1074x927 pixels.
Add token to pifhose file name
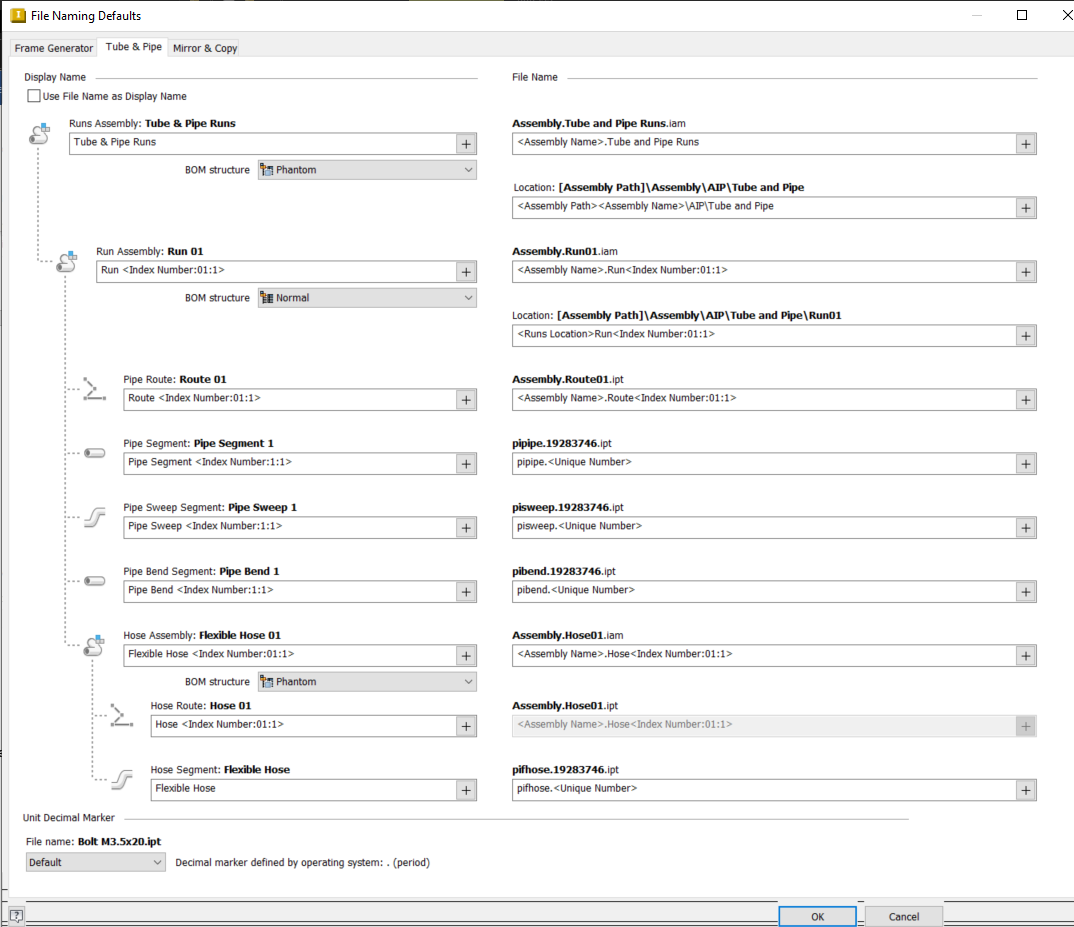coord(1025,791)
